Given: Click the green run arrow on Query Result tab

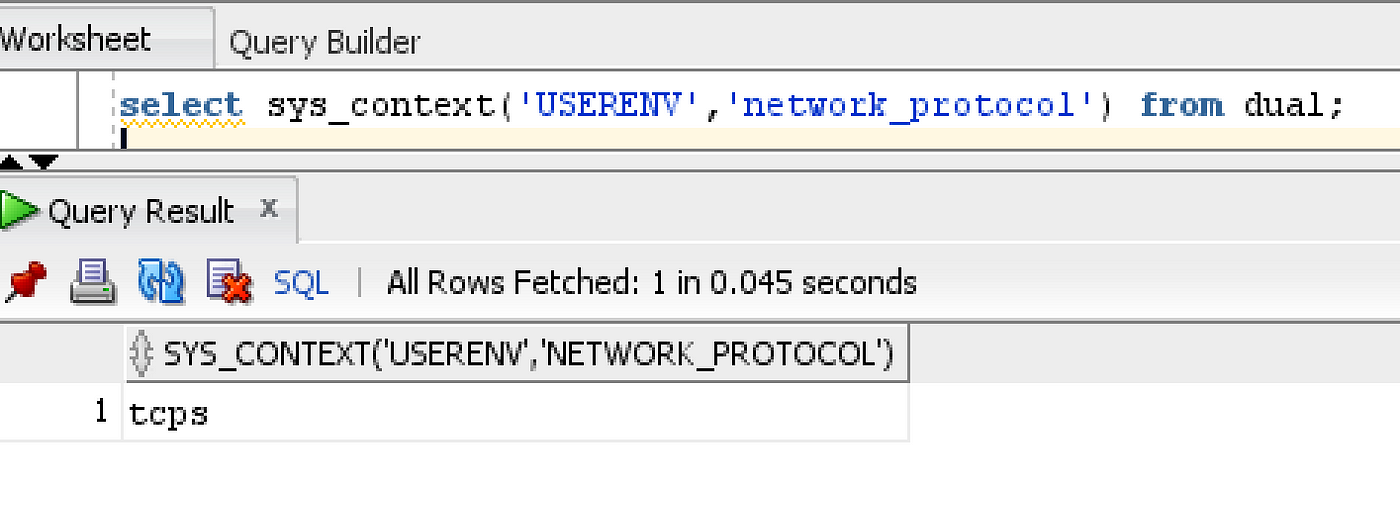Looking at the screenshot, I should click(18, 211).
